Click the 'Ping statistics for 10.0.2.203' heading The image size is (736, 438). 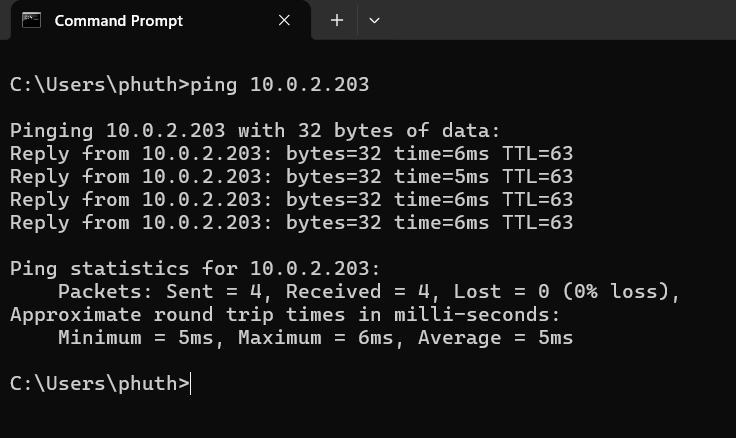195,269
